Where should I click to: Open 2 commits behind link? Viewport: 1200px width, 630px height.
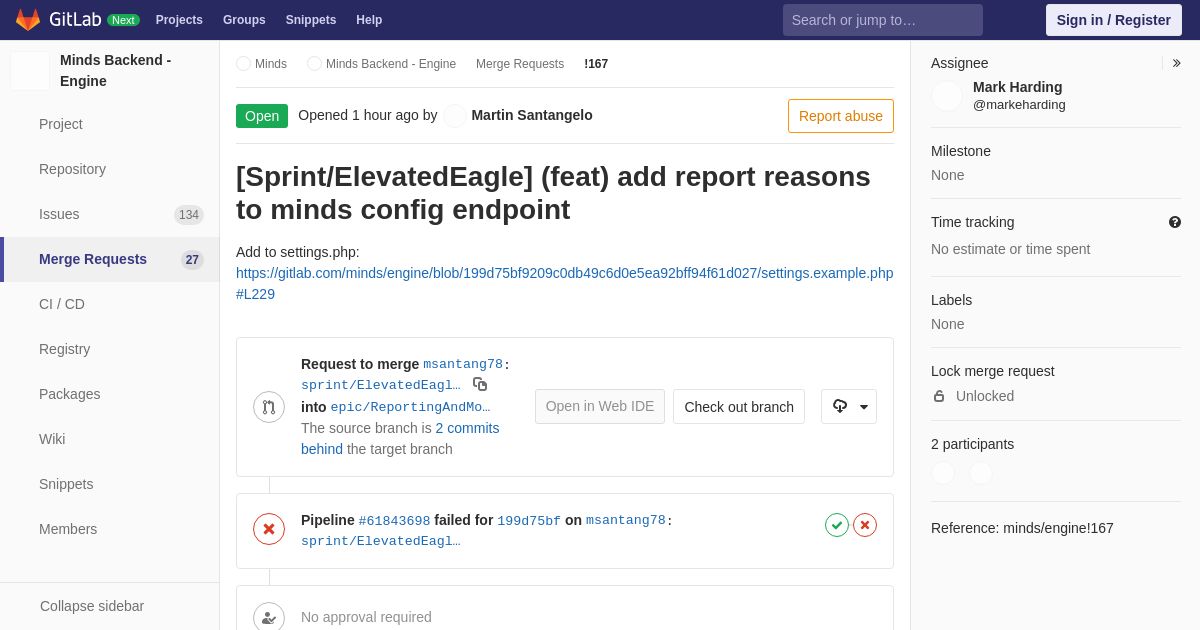coord(400,439)
